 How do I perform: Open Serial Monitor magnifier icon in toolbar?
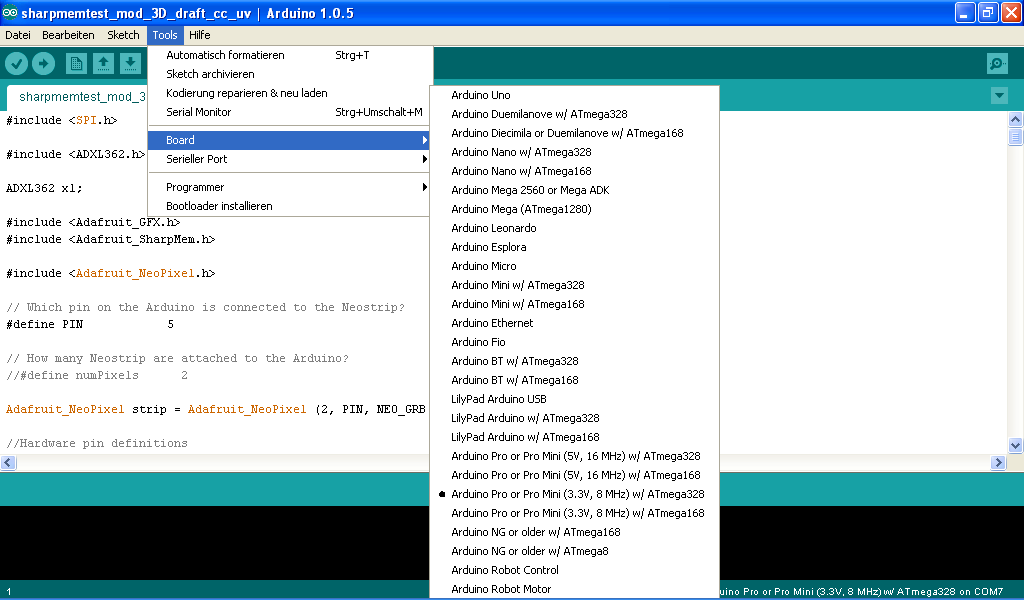996,64
